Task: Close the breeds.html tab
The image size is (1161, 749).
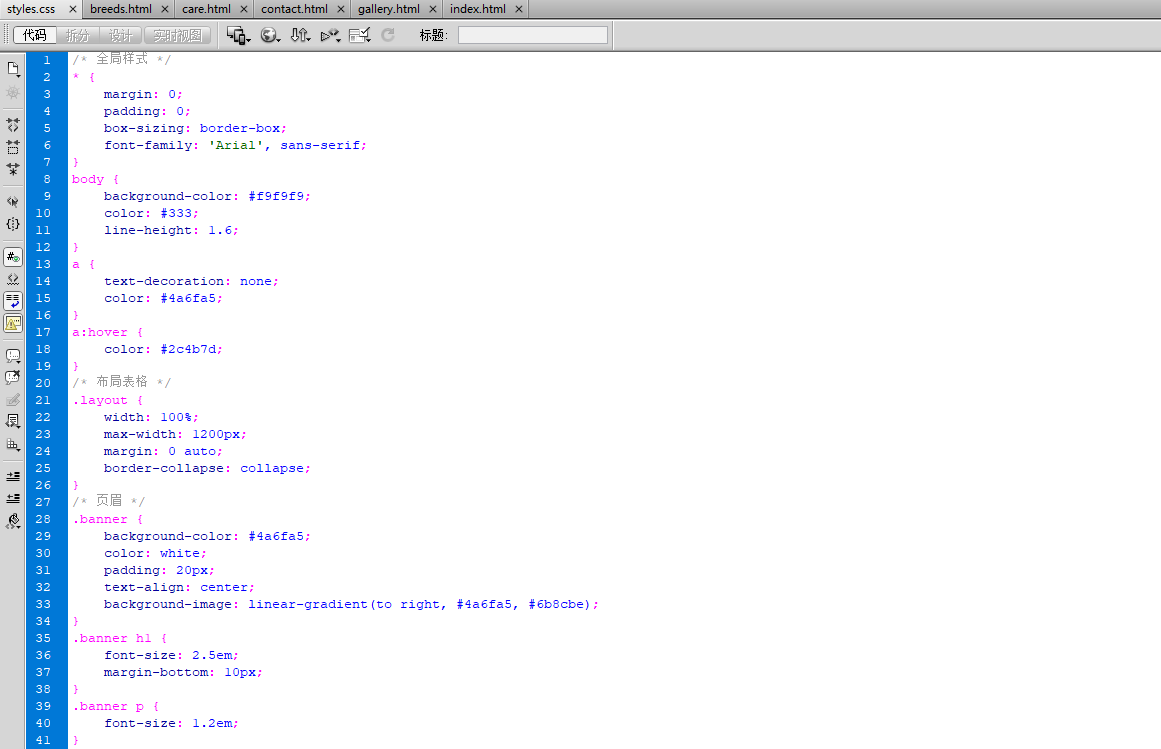Action: click(164, 9)
